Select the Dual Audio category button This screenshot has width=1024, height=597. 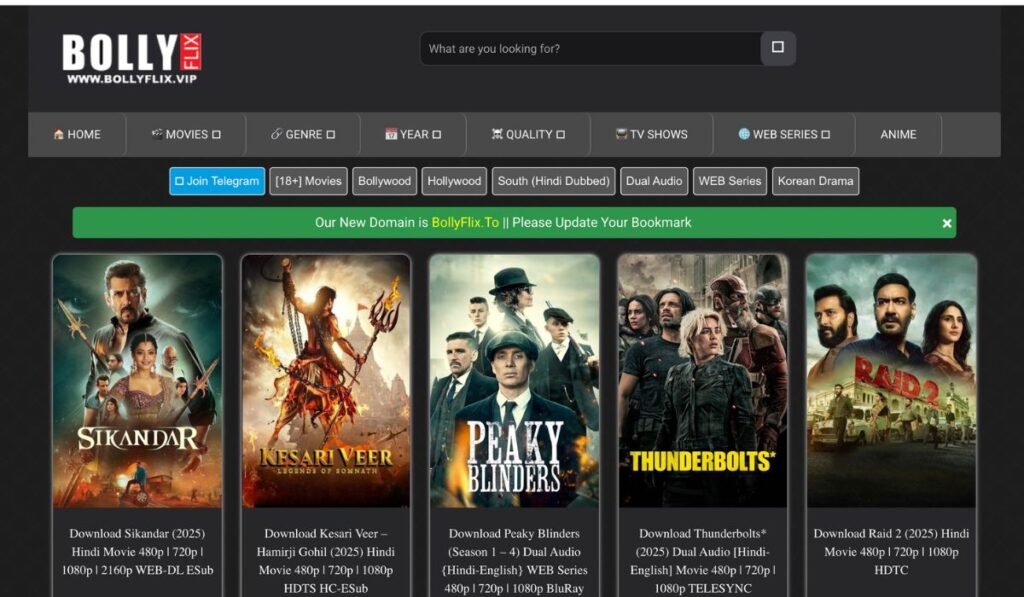[654, 181]
